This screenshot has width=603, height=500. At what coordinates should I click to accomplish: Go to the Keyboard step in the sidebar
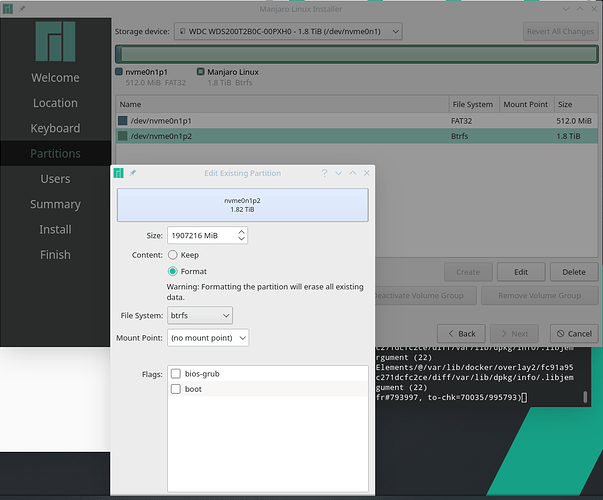click(x=55, y=128)
